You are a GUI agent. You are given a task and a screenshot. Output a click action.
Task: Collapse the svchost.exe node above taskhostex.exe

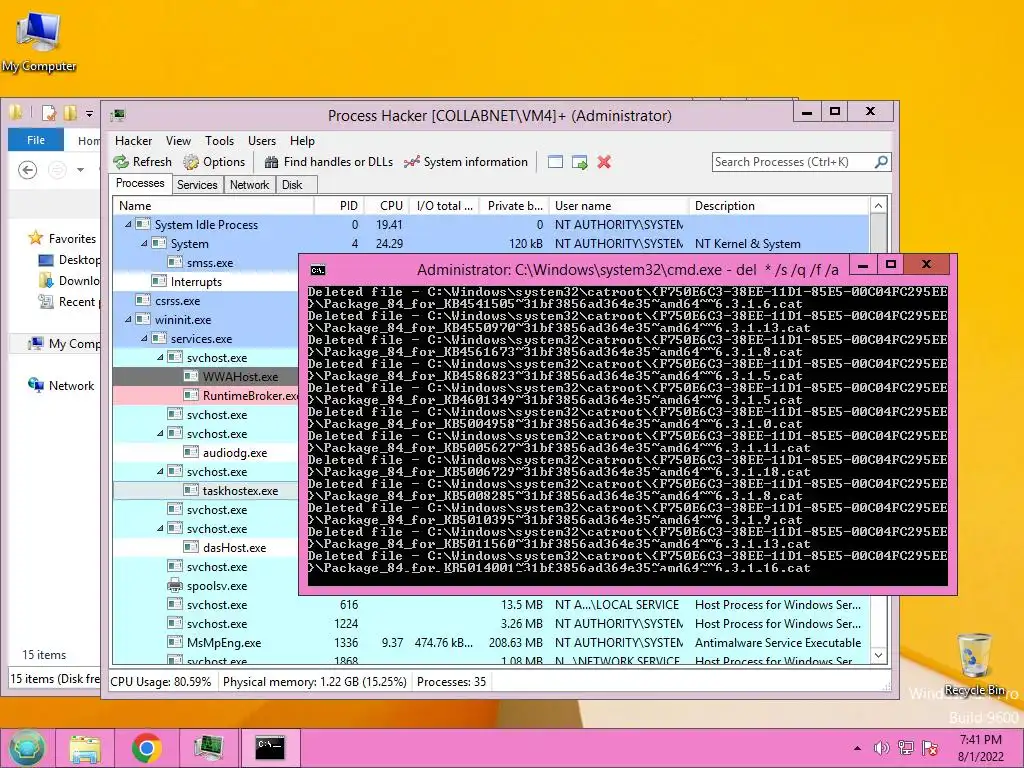pos(160,472)
